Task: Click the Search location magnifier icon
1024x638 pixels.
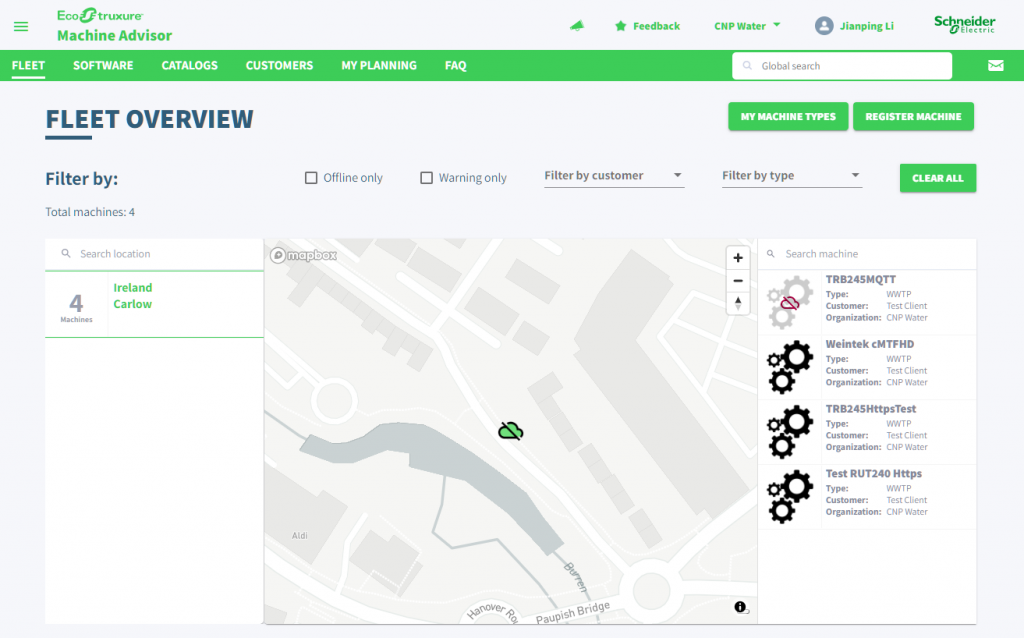Action: [x=66, y=253]
